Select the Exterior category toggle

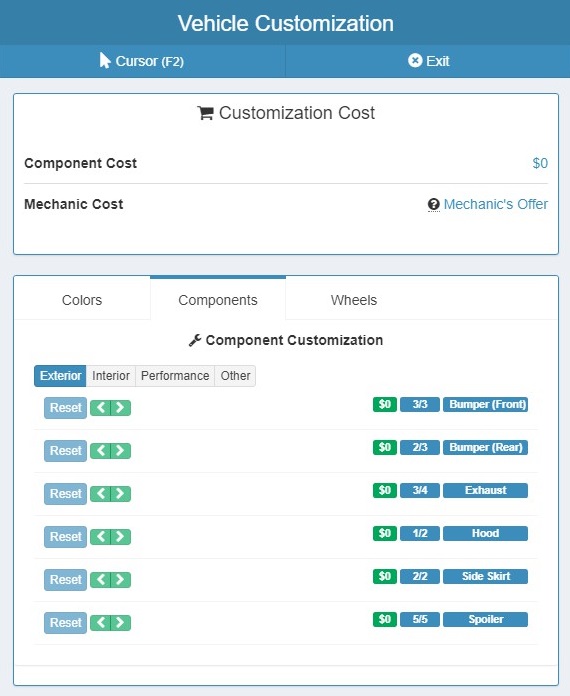[60, 376]
